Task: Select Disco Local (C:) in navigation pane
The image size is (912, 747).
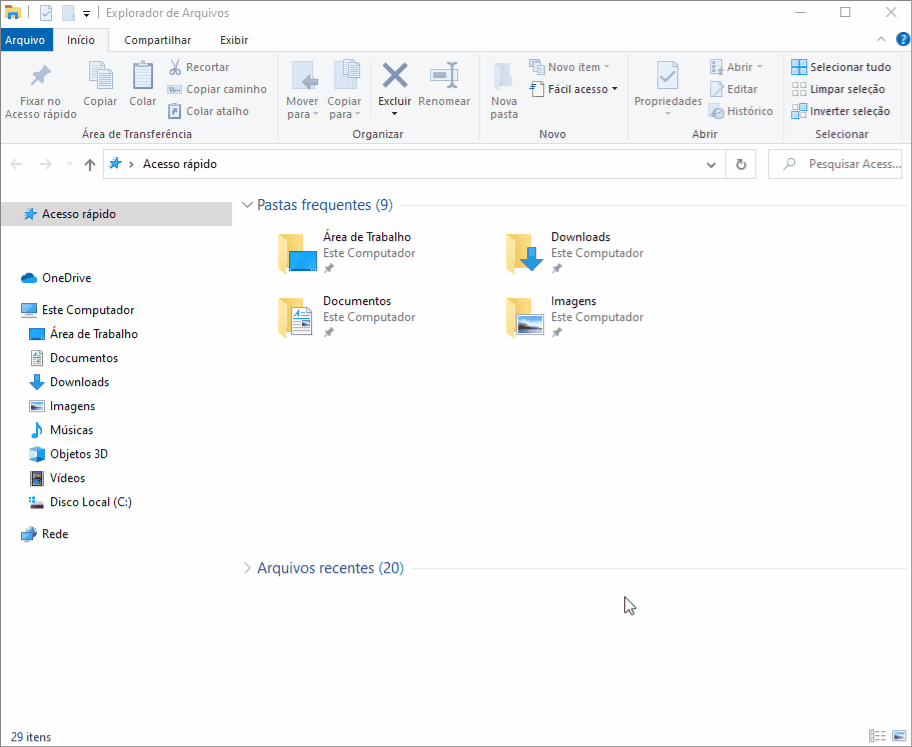Action: [x=90, y=502]
